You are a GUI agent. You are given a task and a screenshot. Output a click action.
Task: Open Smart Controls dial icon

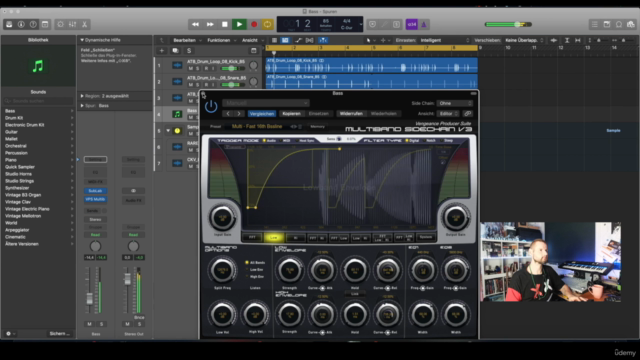60,24
